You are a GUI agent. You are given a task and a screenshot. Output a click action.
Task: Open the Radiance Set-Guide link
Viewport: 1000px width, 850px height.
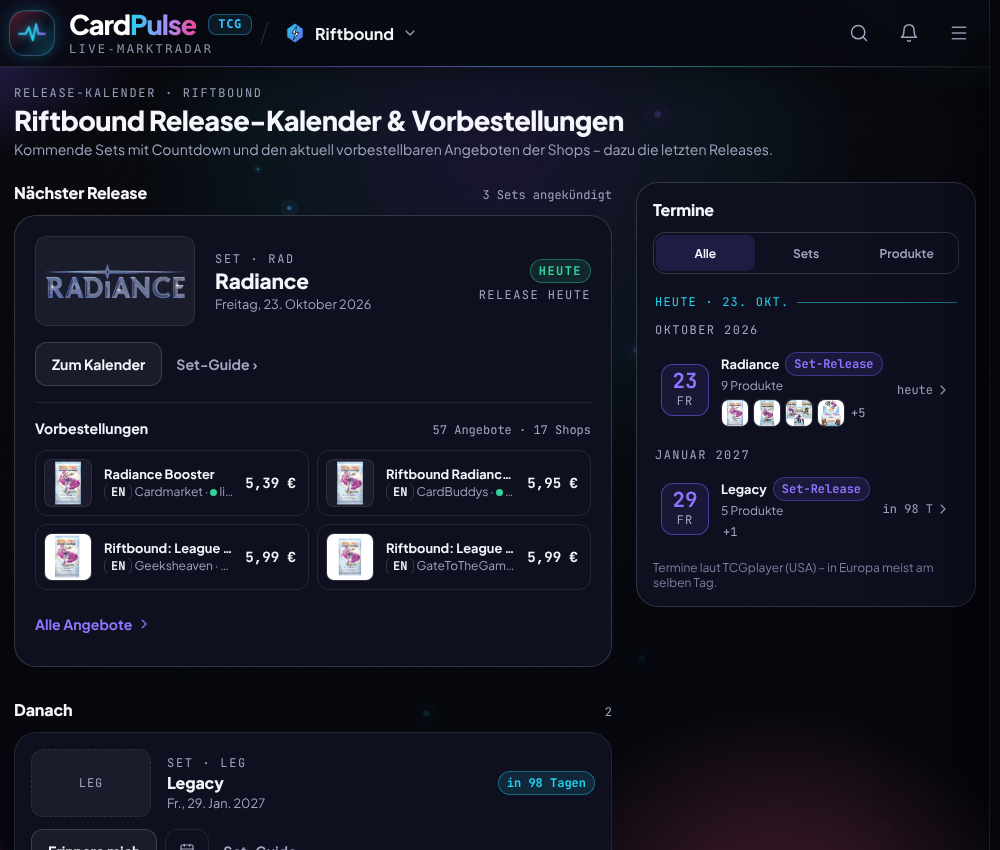(217, 365)
